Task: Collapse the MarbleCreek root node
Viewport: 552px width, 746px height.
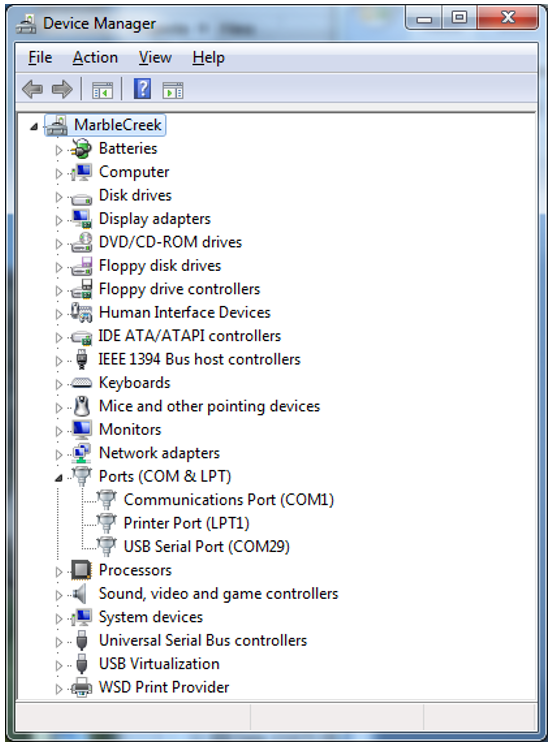Action: pos(34,127)
